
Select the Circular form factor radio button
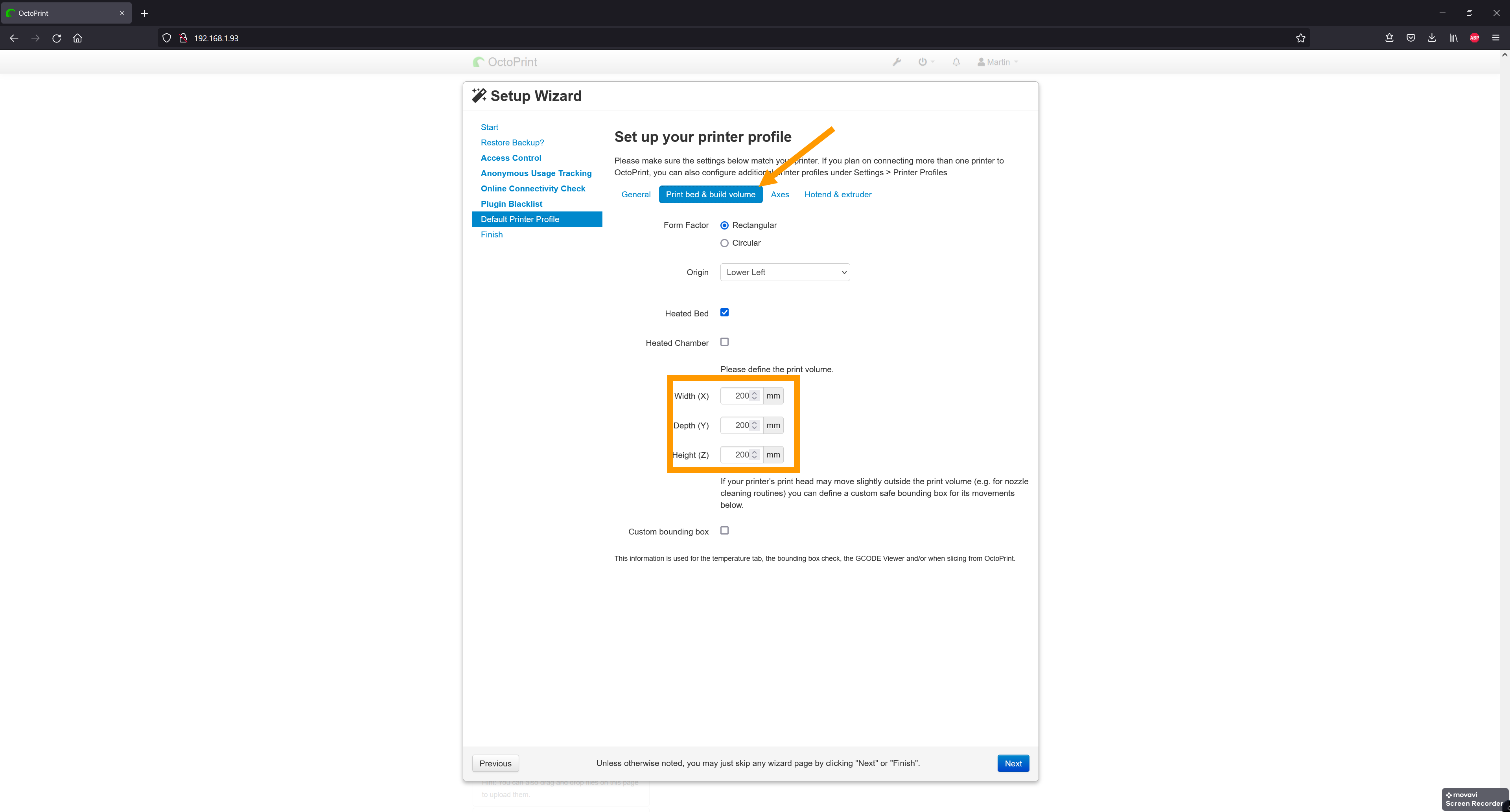click(725, 242)
